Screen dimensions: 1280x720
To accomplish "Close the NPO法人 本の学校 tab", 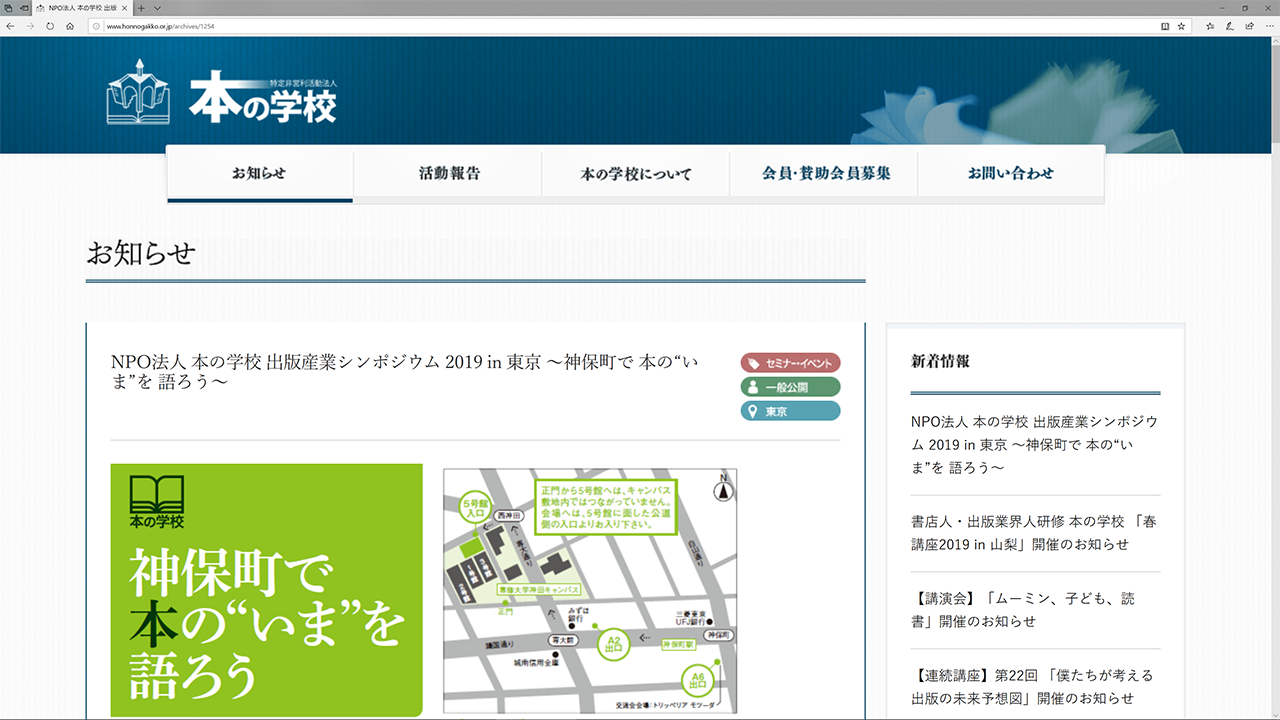I will (x=125, y=7).
